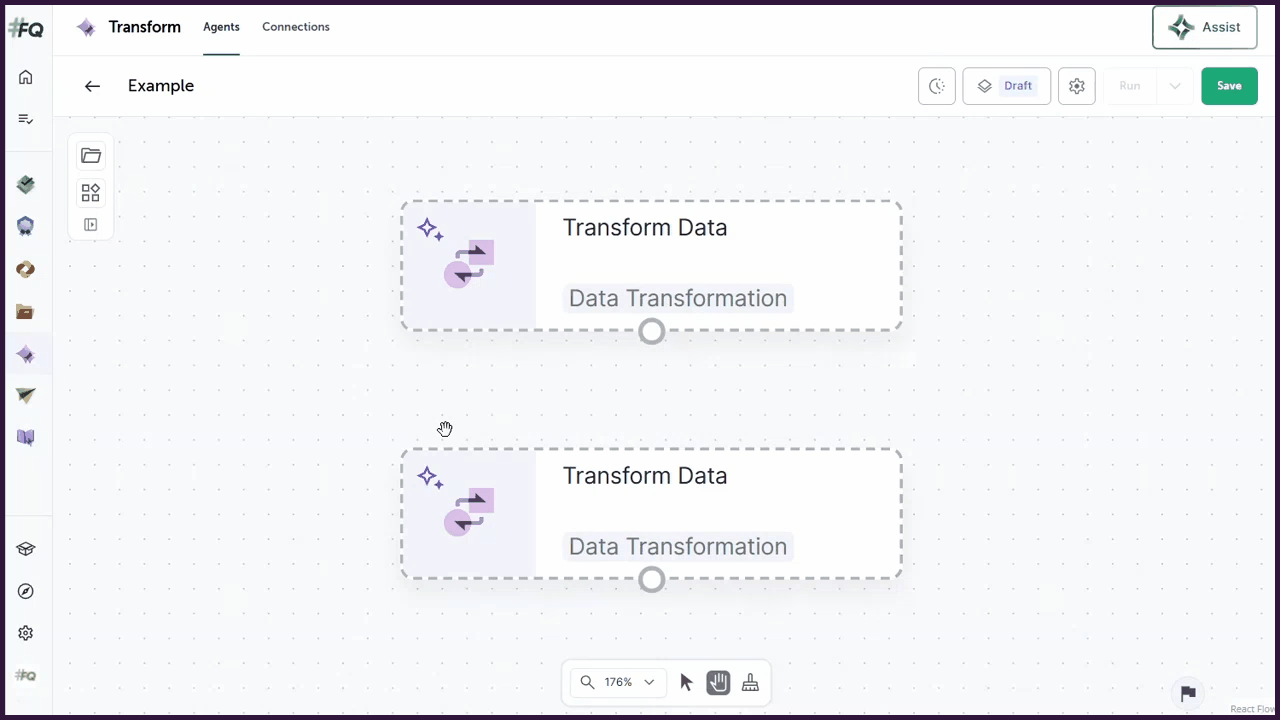Open version history clock icon
This screenshot has width=1280, height=720.
(937, 86)
